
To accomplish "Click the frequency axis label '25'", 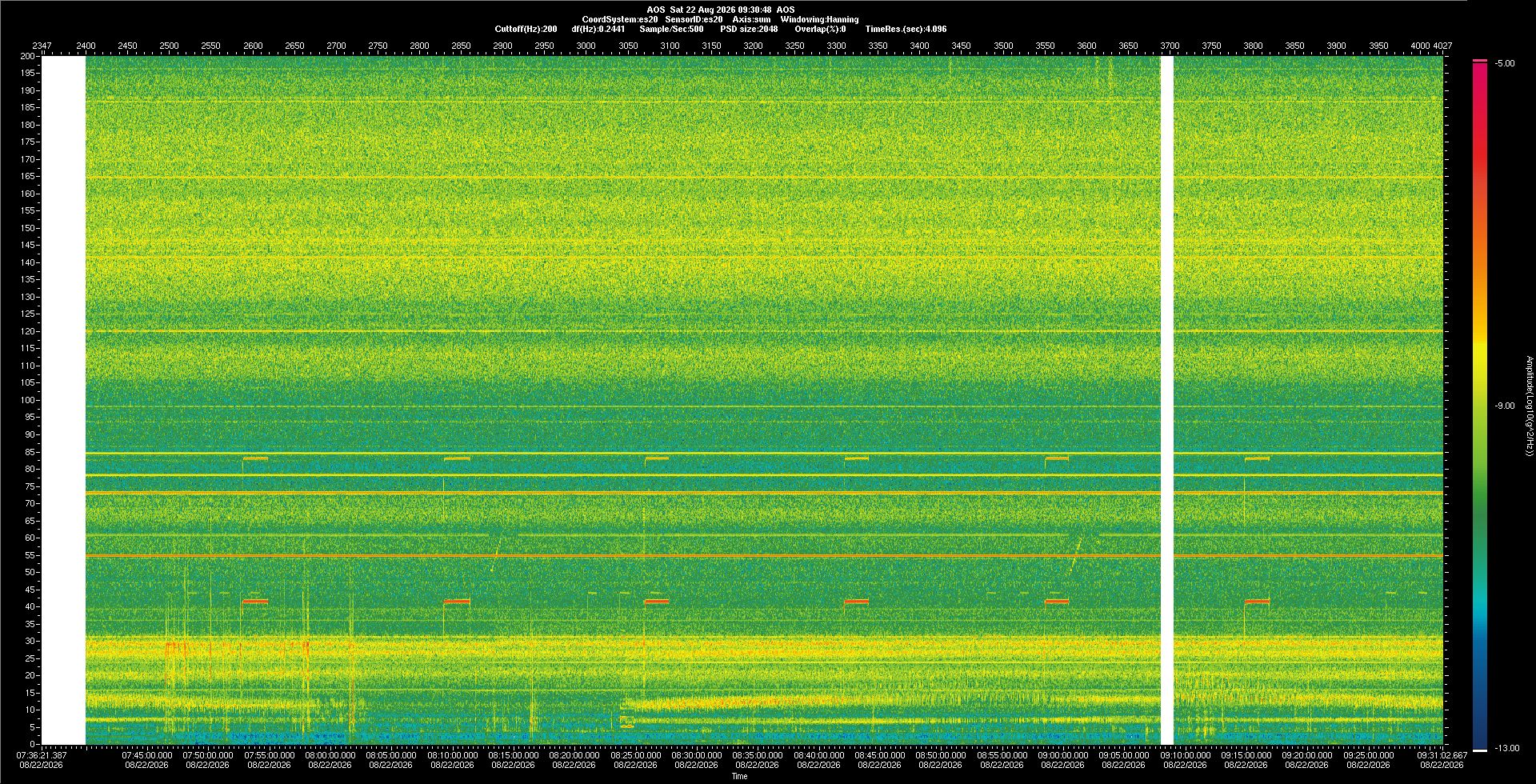I will pos(30,658).
